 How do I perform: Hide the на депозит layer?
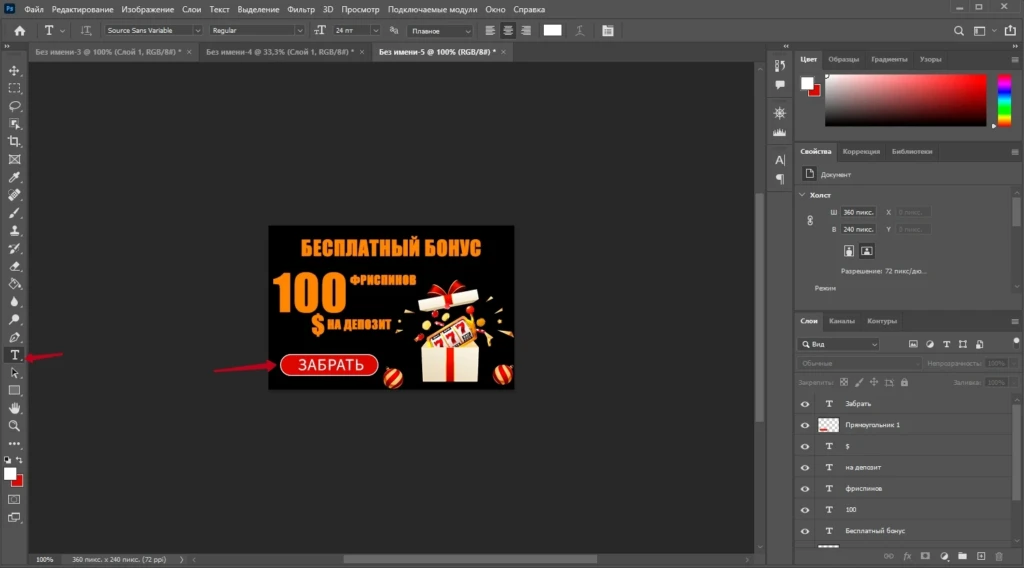[x=805, y=467]
